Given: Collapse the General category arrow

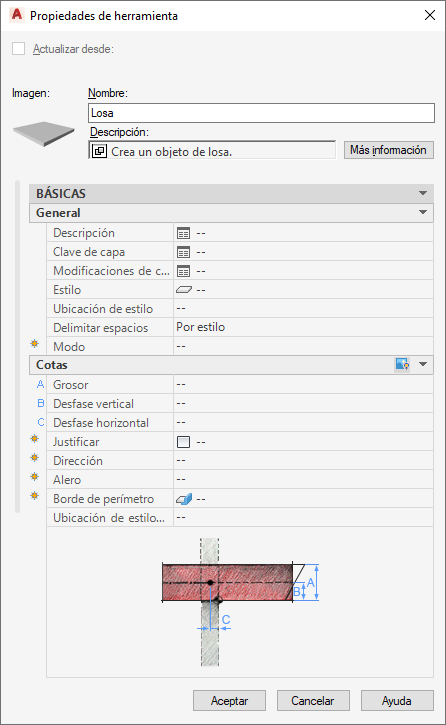Looking at the screenshot, I should (422, 212).
